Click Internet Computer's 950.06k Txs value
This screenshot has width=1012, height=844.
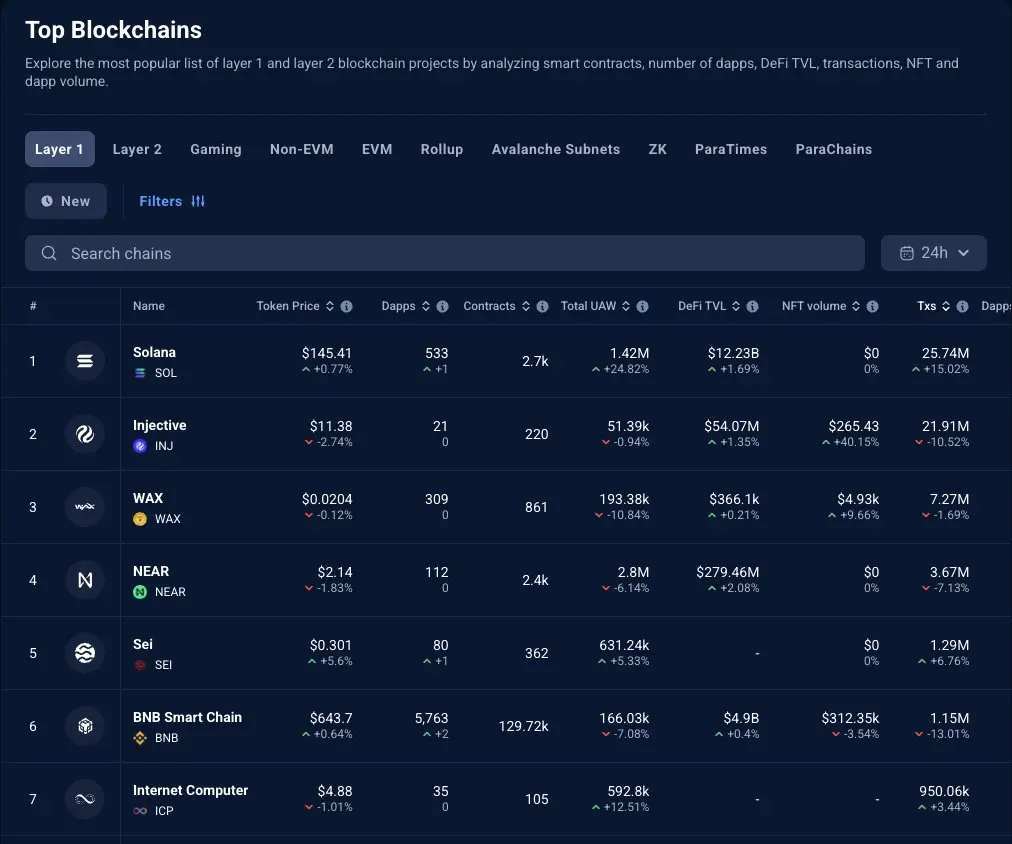point(944,790)
